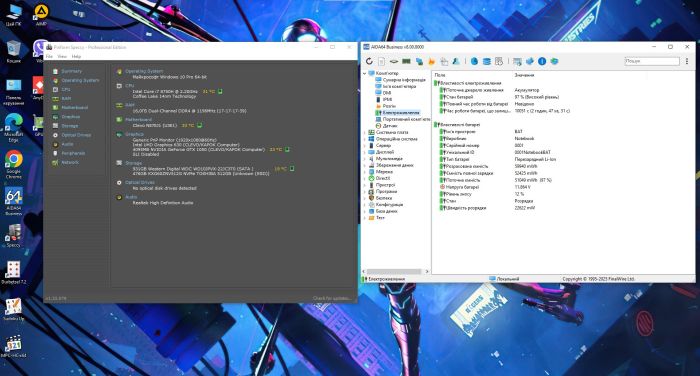Collapse the Комп'ютер tree node
Image resolution: width=700 pixels, height=376 pixels.
tap(365, 73)
